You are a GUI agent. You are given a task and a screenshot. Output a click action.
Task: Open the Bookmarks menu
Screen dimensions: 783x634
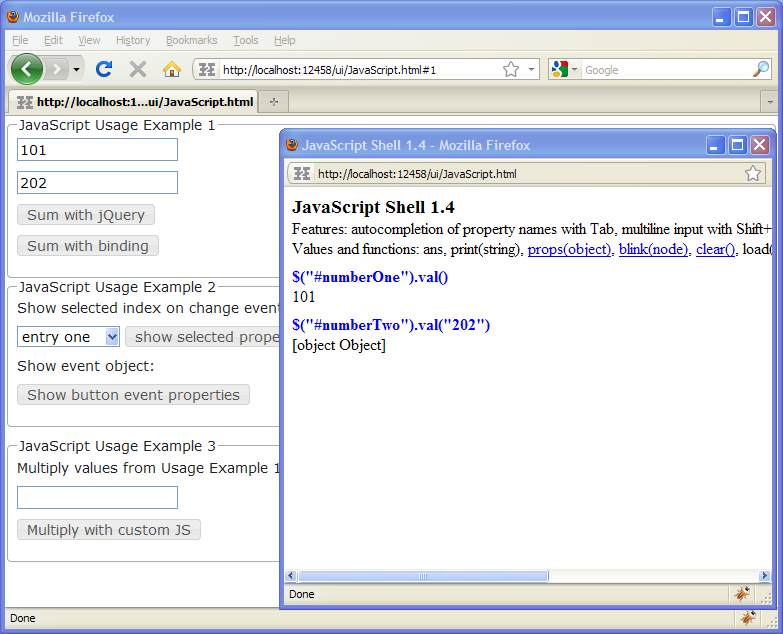(x=191, y=40)
